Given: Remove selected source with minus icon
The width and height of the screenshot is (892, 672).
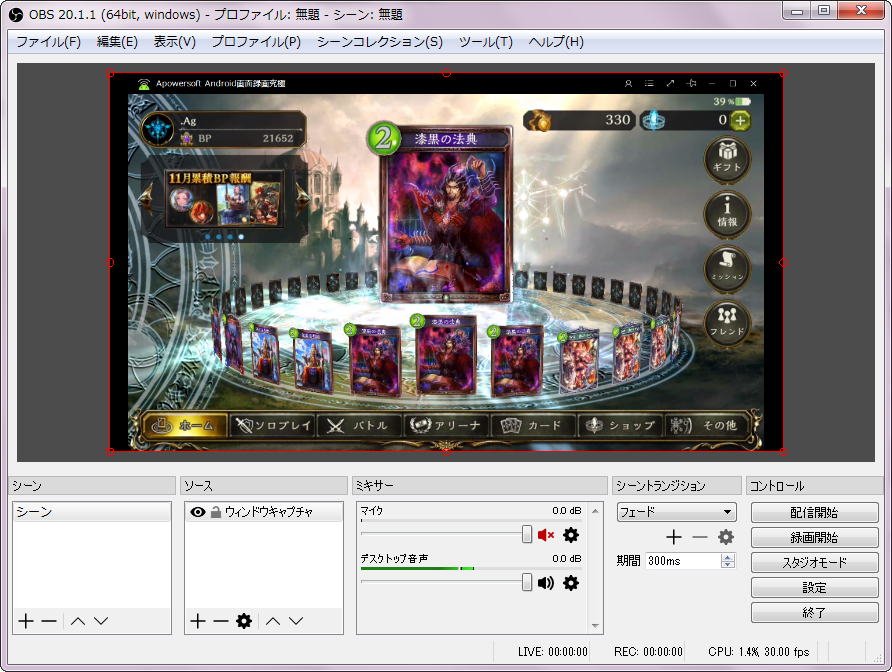Looking at the screenshot, I should point(221,621).
